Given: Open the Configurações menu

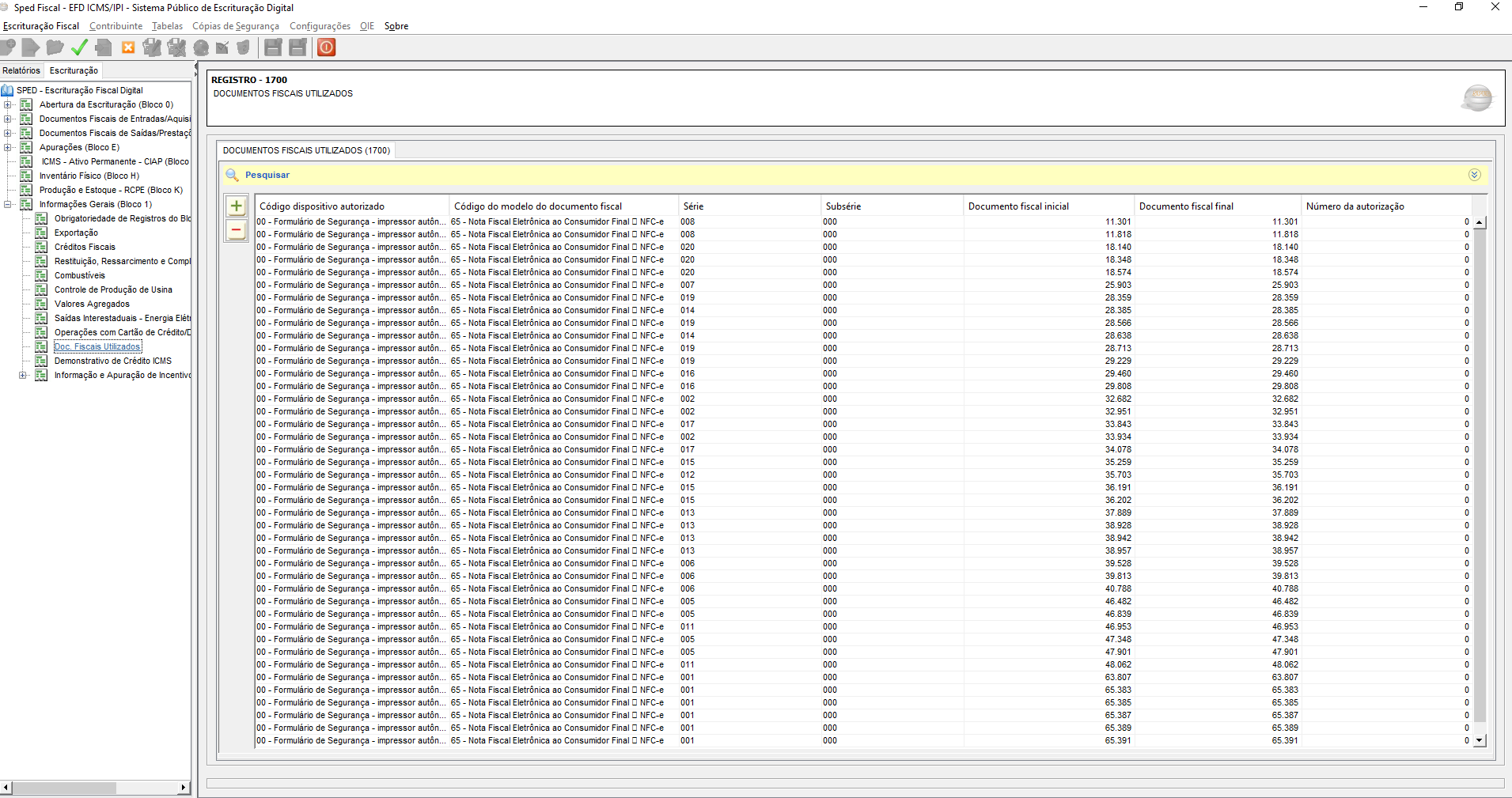Looking at the screenshot, I should 320,26.
